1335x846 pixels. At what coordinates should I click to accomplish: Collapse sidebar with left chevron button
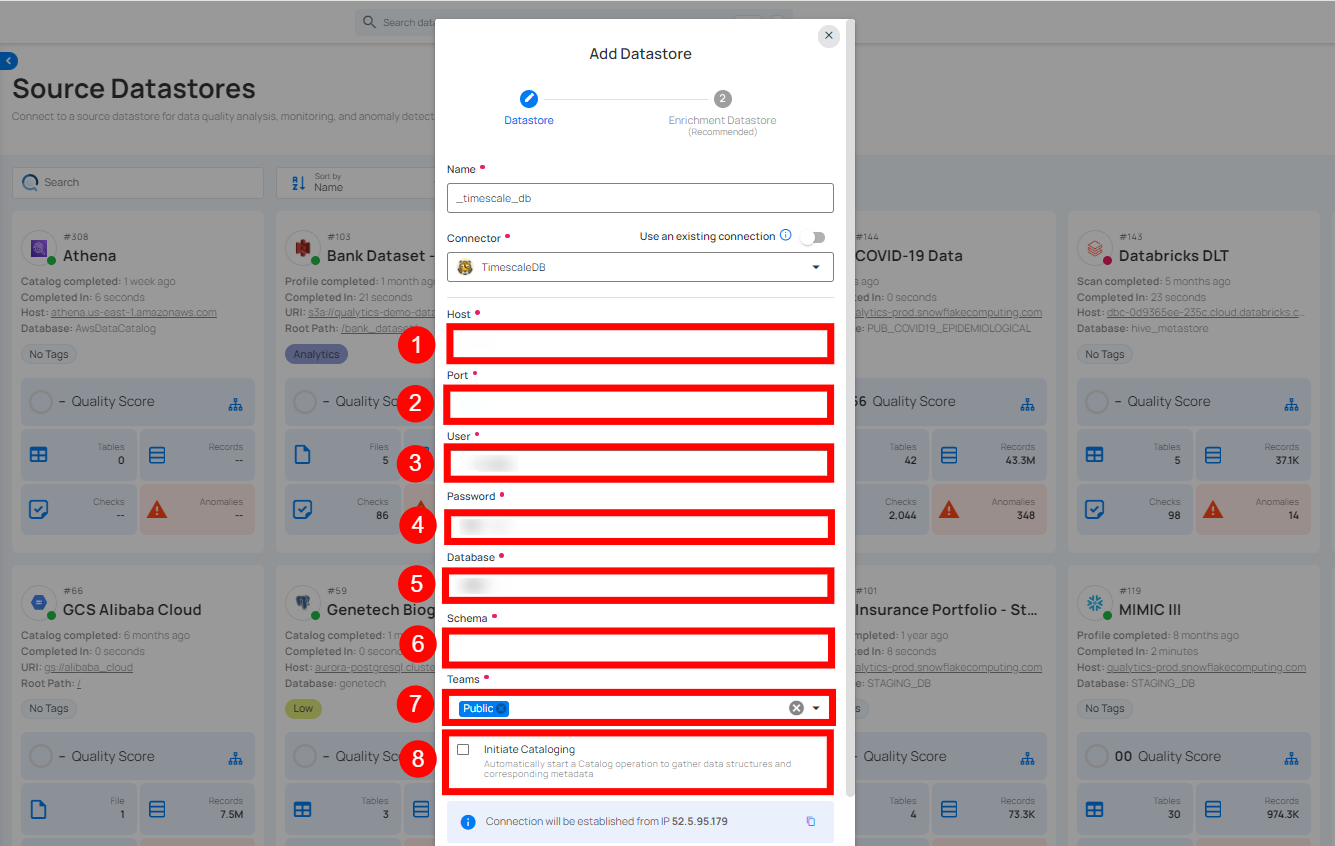(8, 61)
